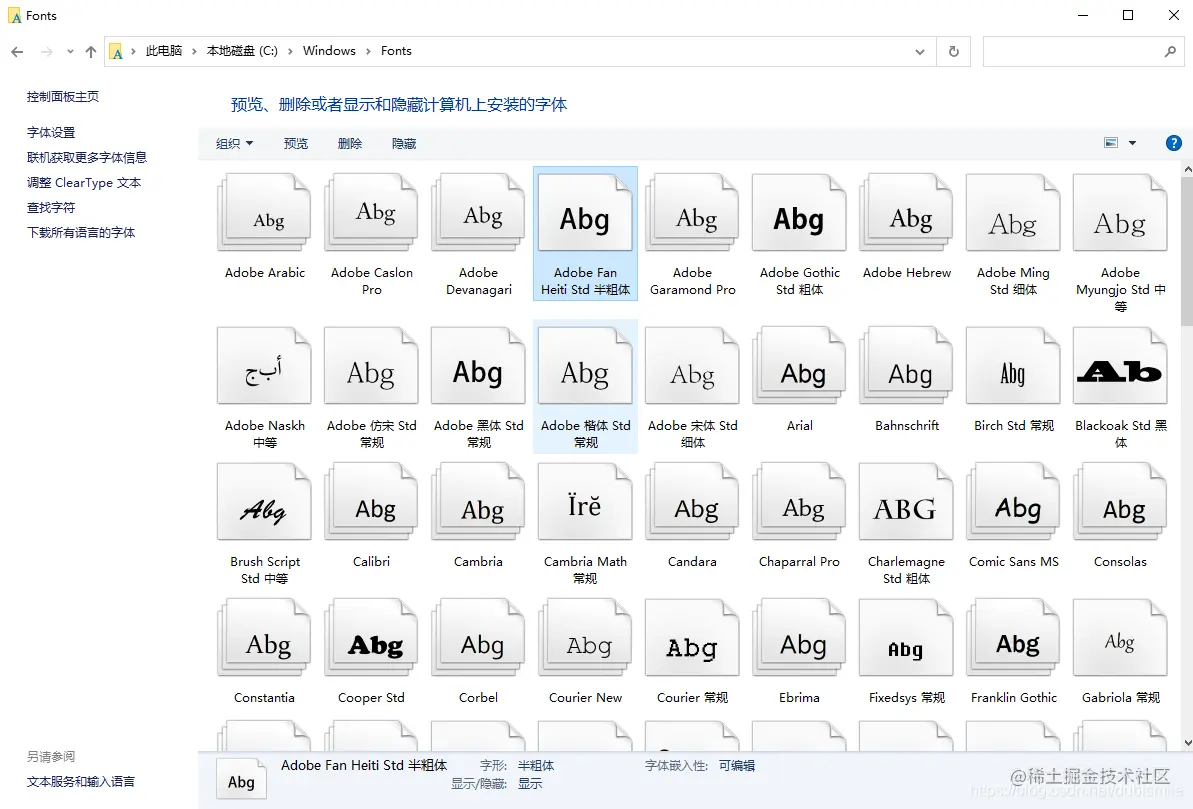Select the Adobe Arabic font icon
The image size is (1193, 809).
click(x=264, y=213)
